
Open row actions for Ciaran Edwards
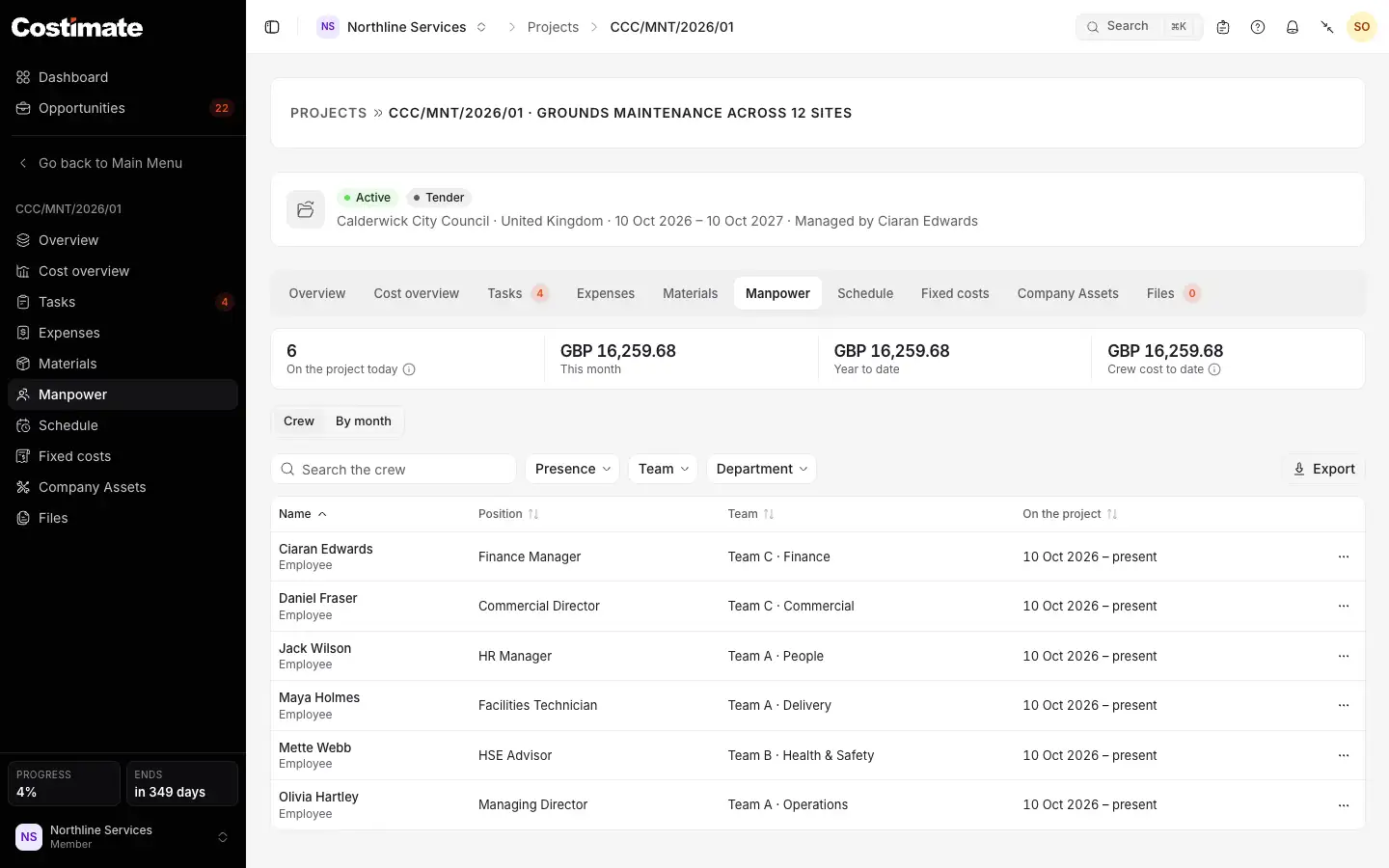pyautogui.click(x=1344, y=556)
